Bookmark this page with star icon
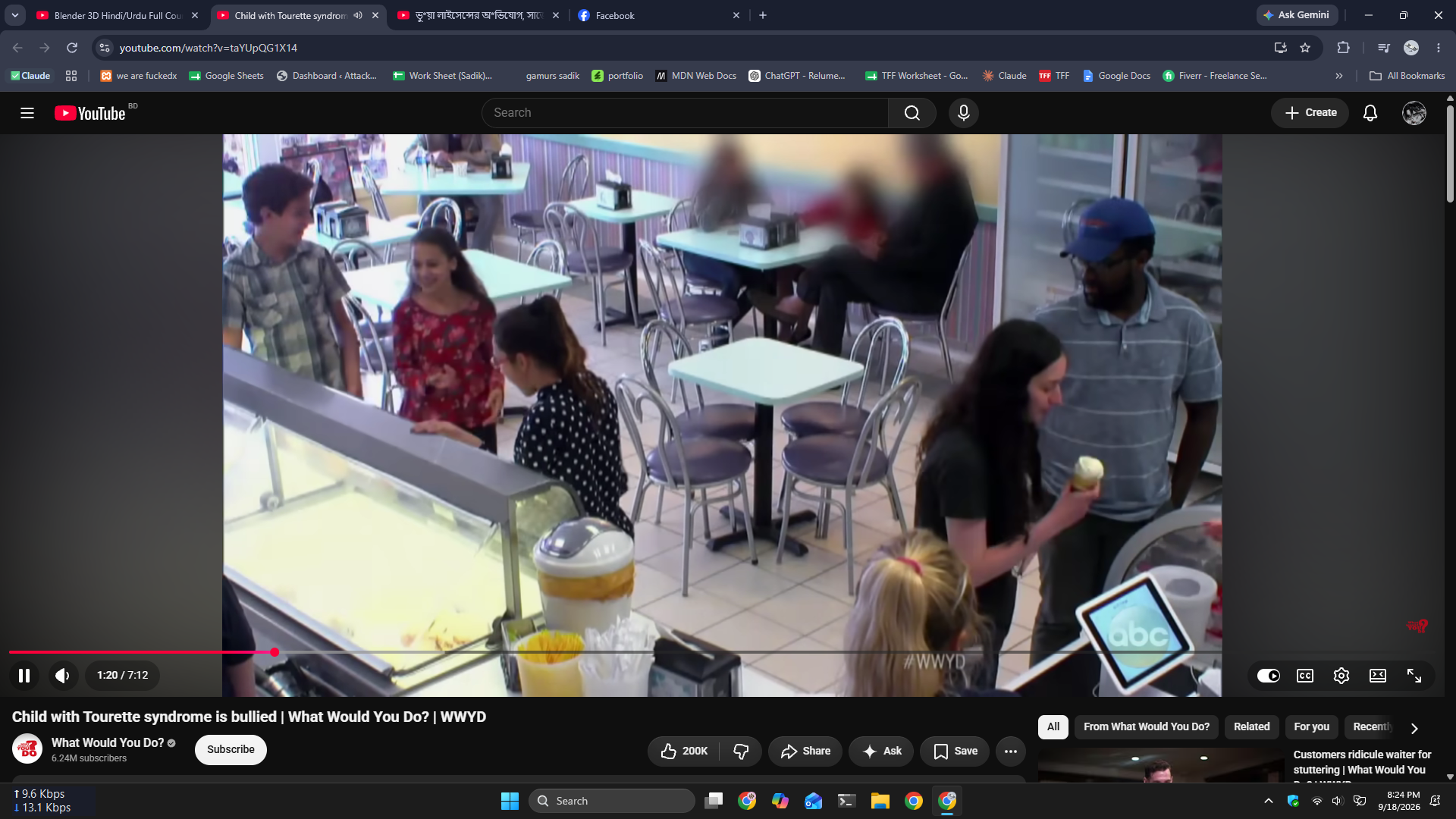Screen dimensions: 1456x819 point(1305,48)
